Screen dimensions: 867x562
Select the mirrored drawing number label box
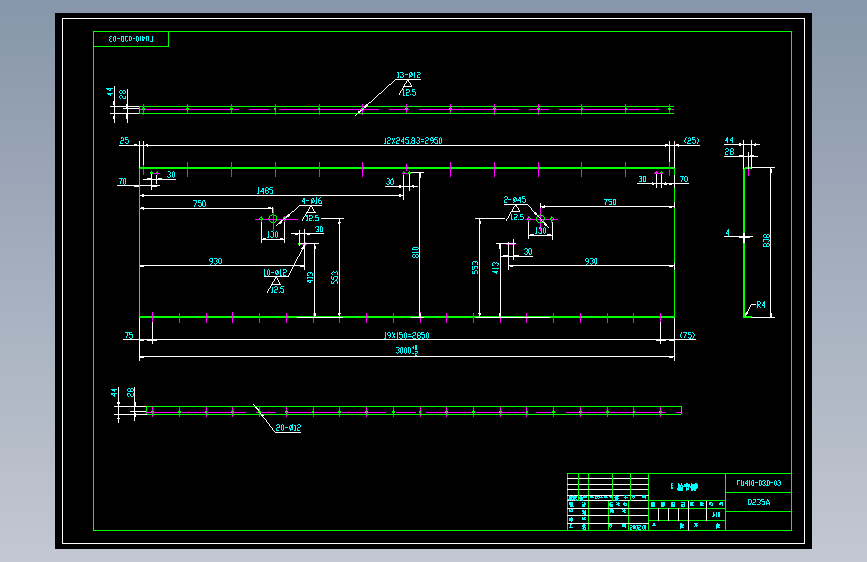tap(131, 39)
